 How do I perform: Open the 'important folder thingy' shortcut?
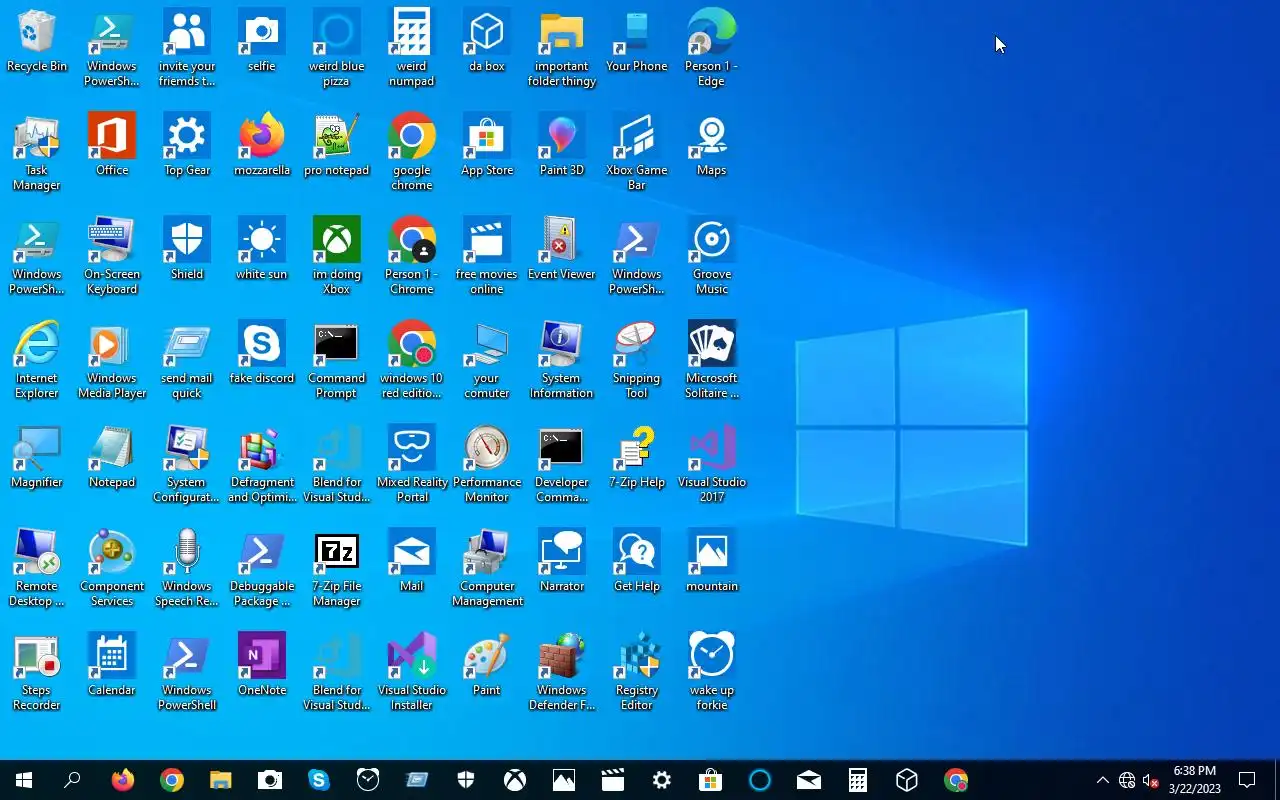click(x=562, y=48)
